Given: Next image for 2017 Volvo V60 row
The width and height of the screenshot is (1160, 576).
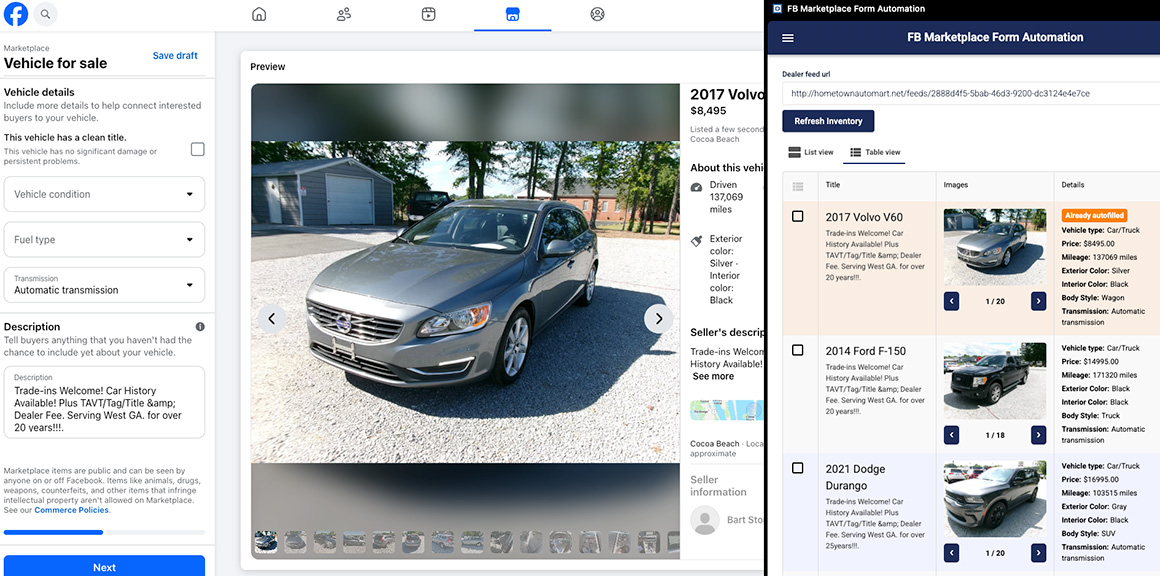Looking at the screenshot, I should [1039, 301].
